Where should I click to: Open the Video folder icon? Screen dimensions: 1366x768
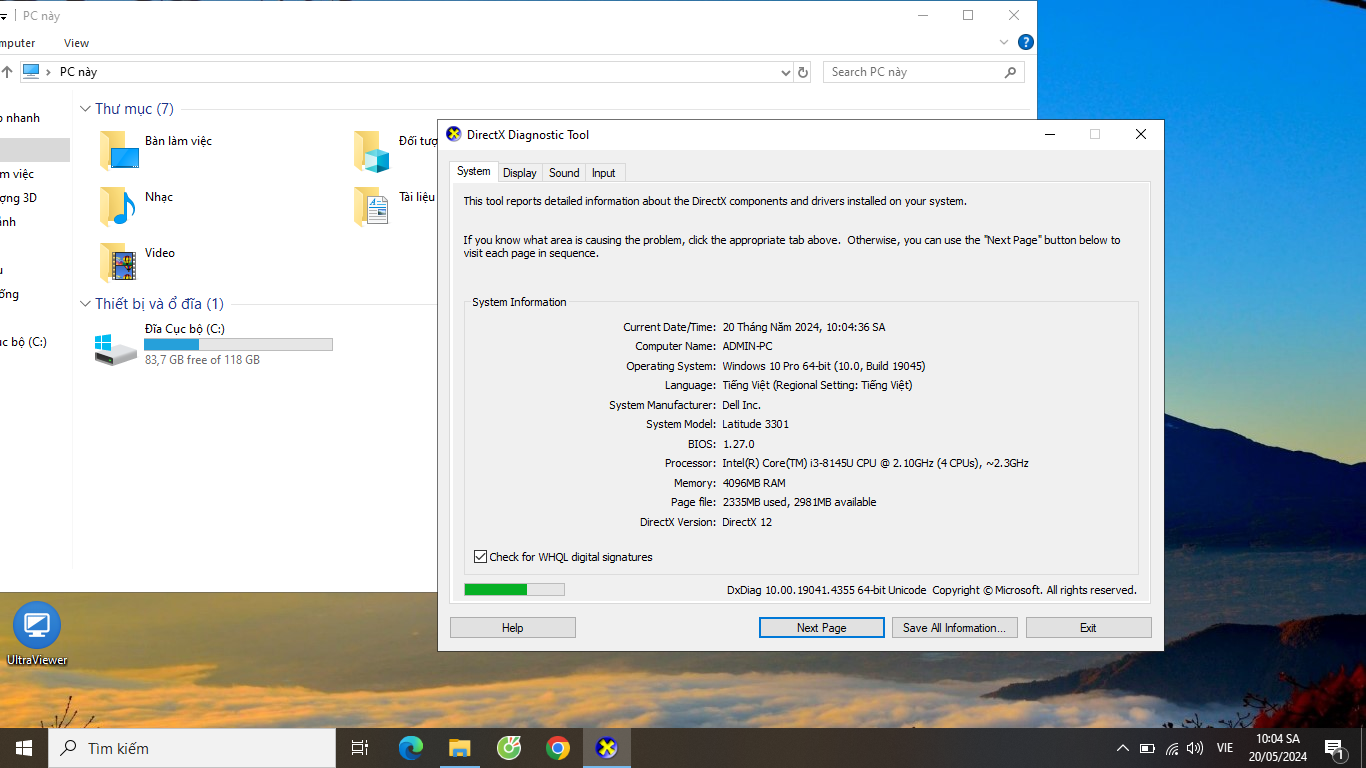pyautogui.click(x=119, y=262)
